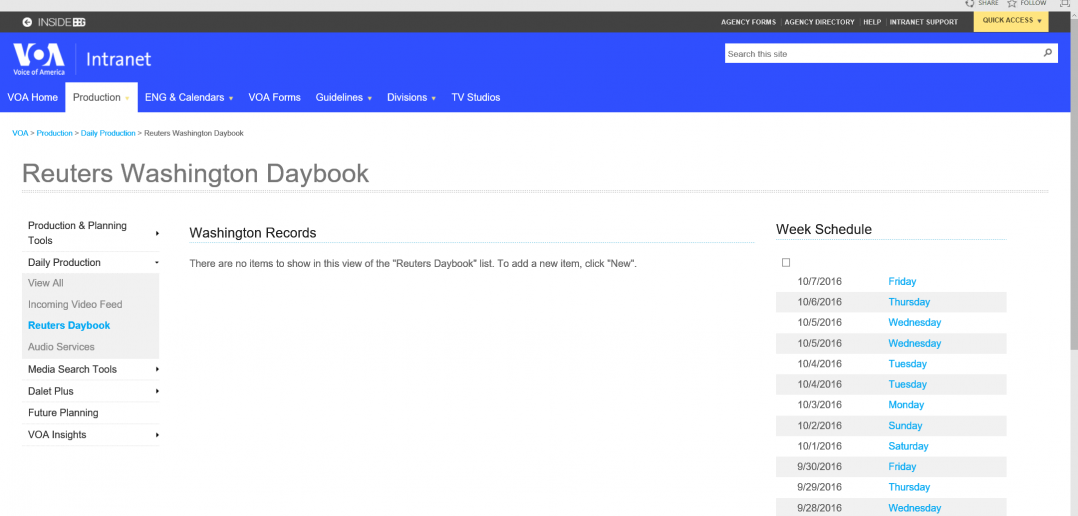Image resolution: width=1078 pixels, height=516 pixels.
Task: Open the TV Studios menu item
Action: pos(476,98)
